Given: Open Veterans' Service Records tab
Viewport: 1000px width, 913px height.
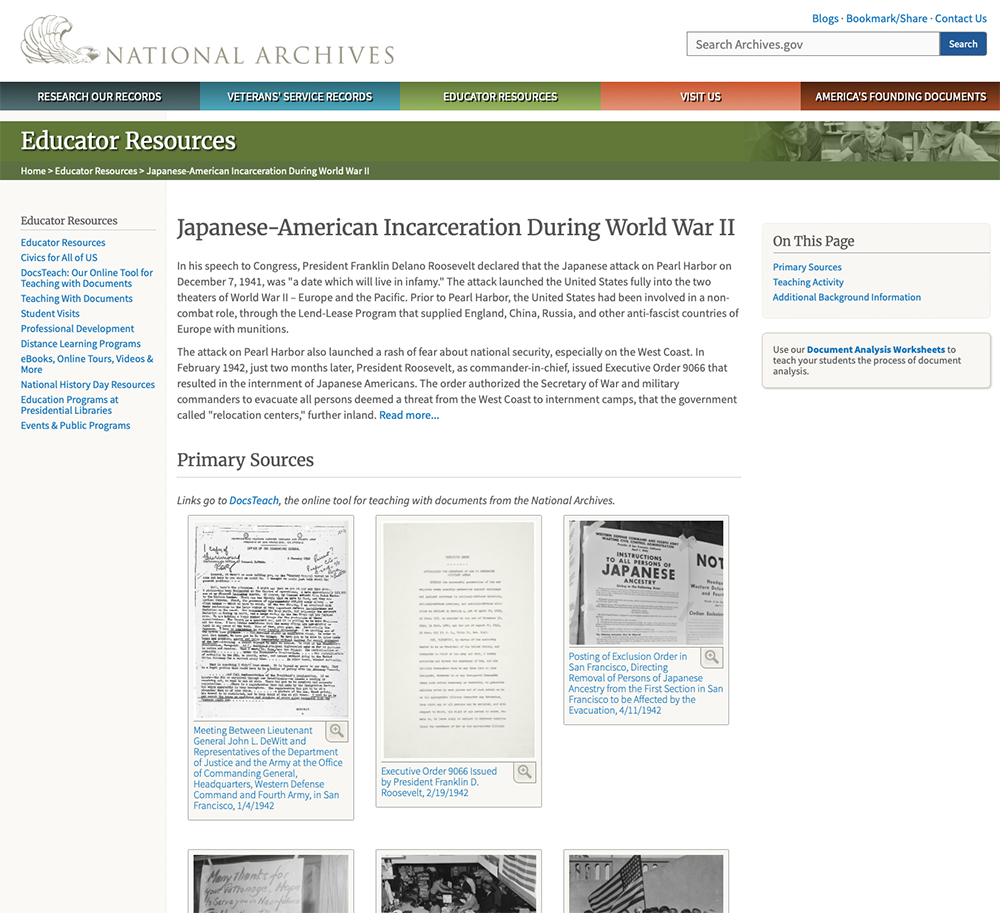Looking at the screenshot, I should pos(300,97).
